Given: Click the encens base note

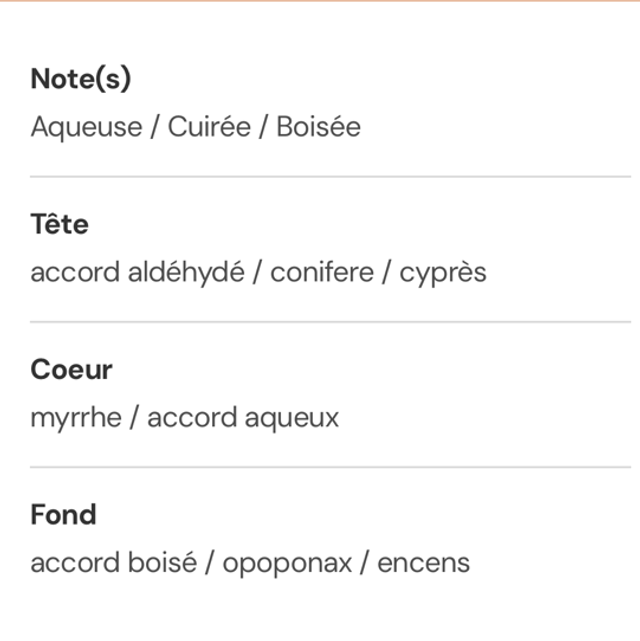Looking at the screenshot, I should click(x=423, y=563).
